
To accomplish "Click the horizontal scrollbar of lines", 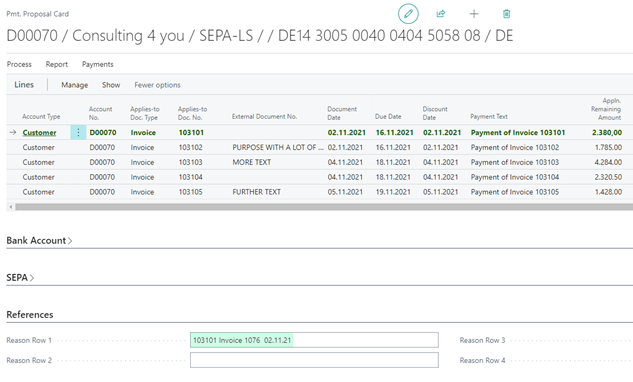I will point(323,207).
